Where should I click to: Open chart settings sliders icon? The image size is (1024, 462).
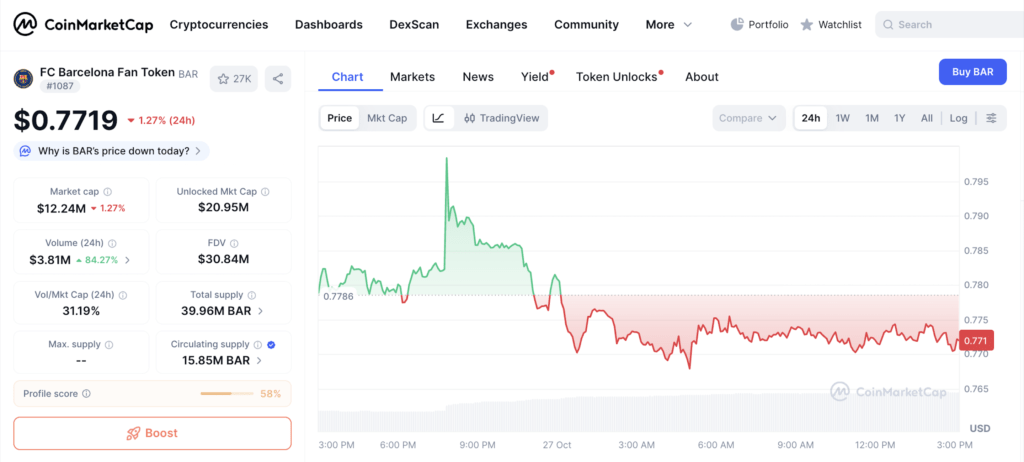pos(991,118)
